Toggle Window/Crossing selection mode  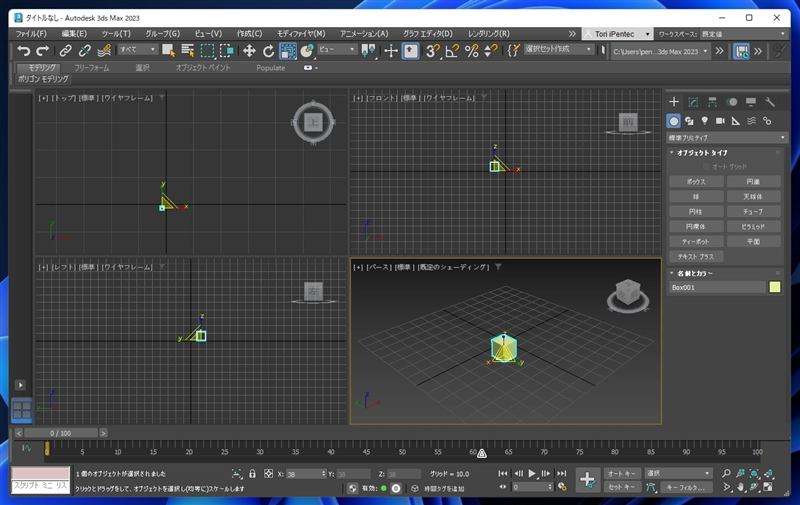pyautogui.click(x=227, y=50)
